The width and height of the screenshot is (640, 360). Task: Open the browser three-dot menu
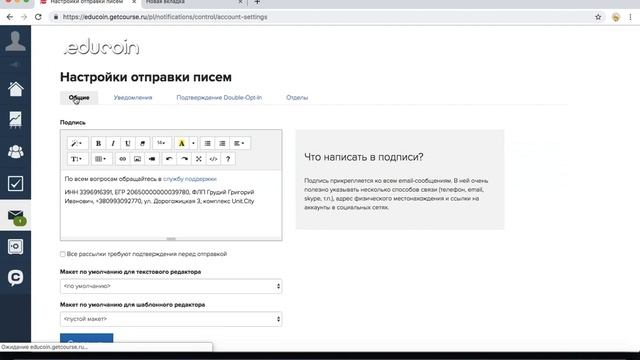(x=630, y=17)
